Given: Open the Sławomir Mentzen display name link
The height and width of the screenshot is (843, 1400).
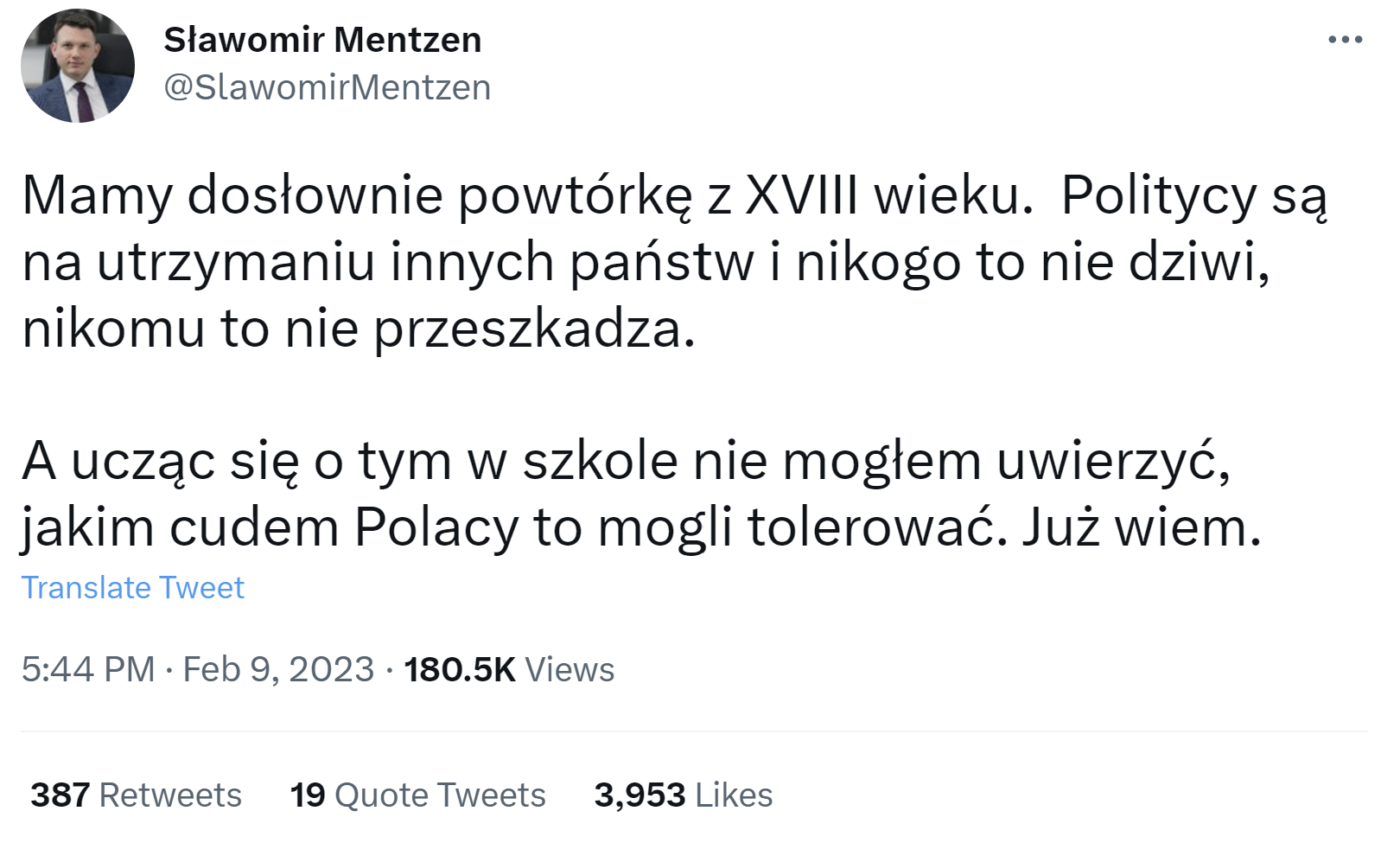Looking at the screenshot, I should (322, 40).
